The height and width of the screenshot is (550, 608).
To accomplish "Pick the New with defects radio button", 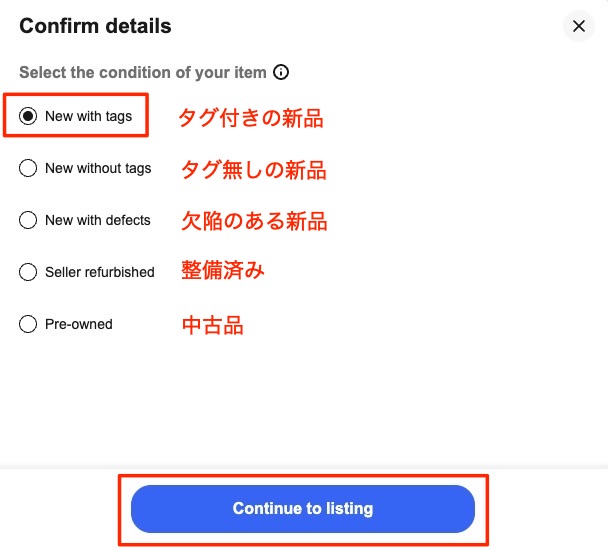I will 28,220.
